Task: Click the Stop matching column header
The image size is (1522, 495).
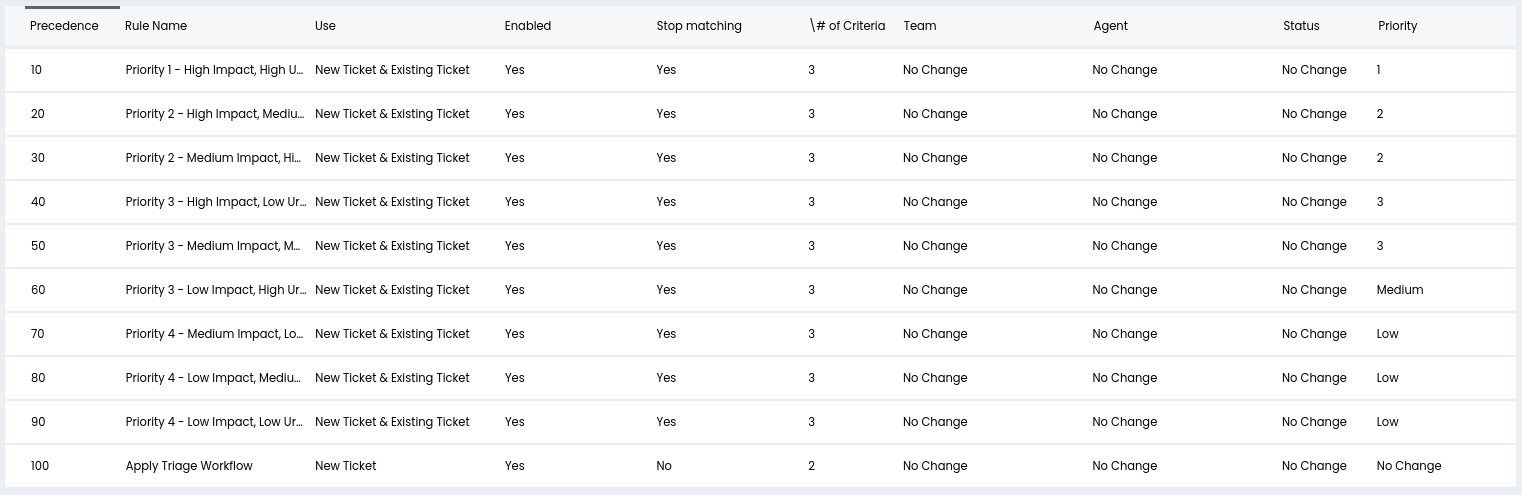Action: (x=699, y=26)
